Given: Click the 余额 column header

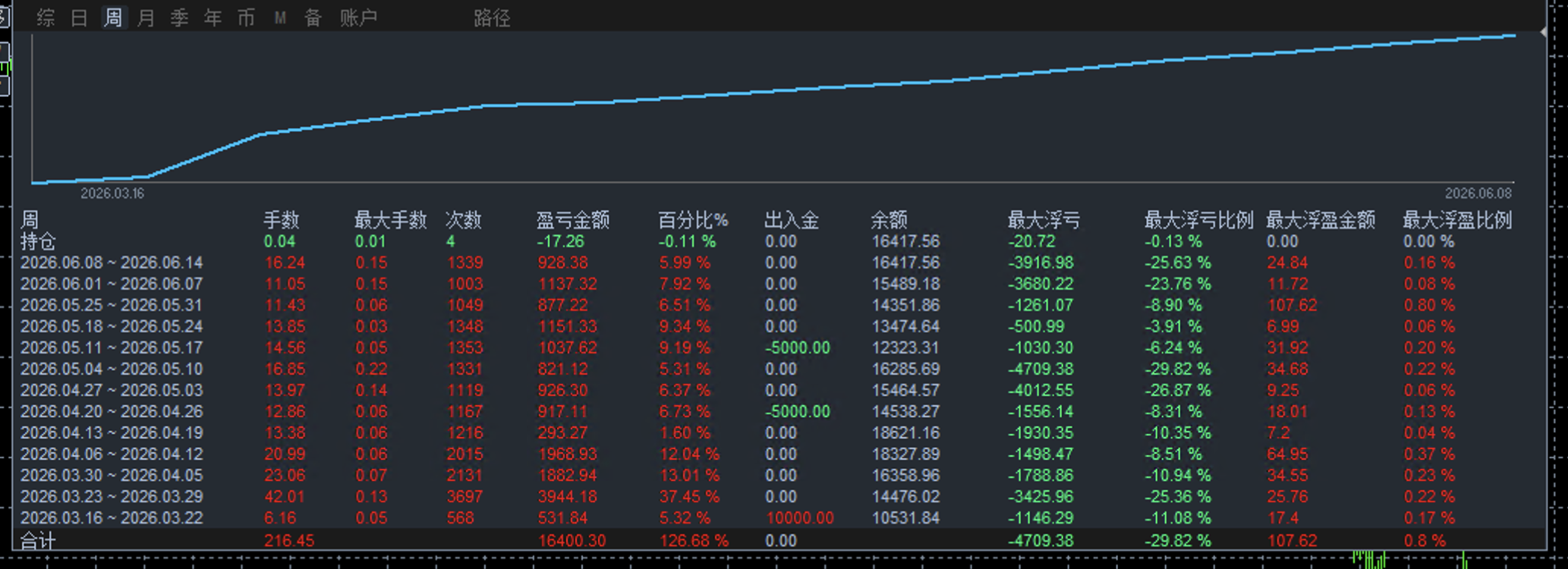Looking at the screenshot, I should point(889,220).
